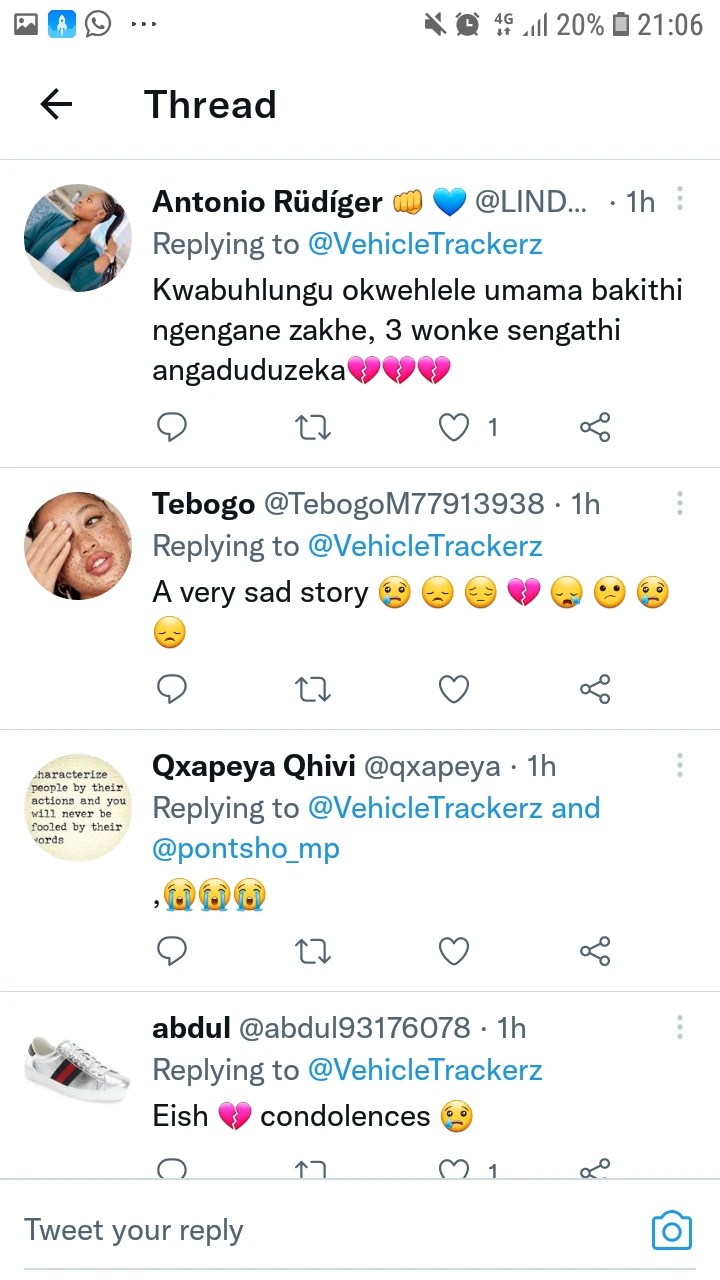Retweet Tebogo's sad story tweet
The height and width of the screenshot is (1280, 720).
click(x=313, y=690)
